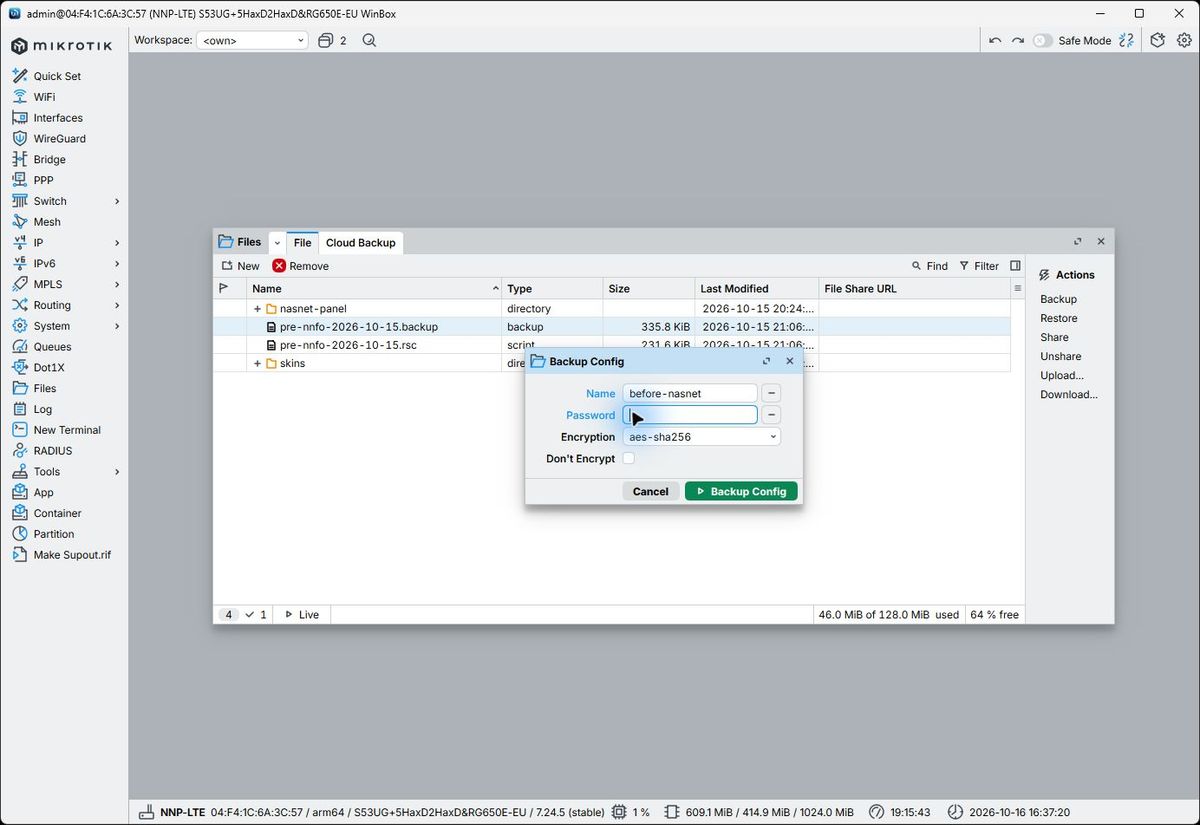Open MPLS menu item
1200x825 pixels.
(47, 284)
